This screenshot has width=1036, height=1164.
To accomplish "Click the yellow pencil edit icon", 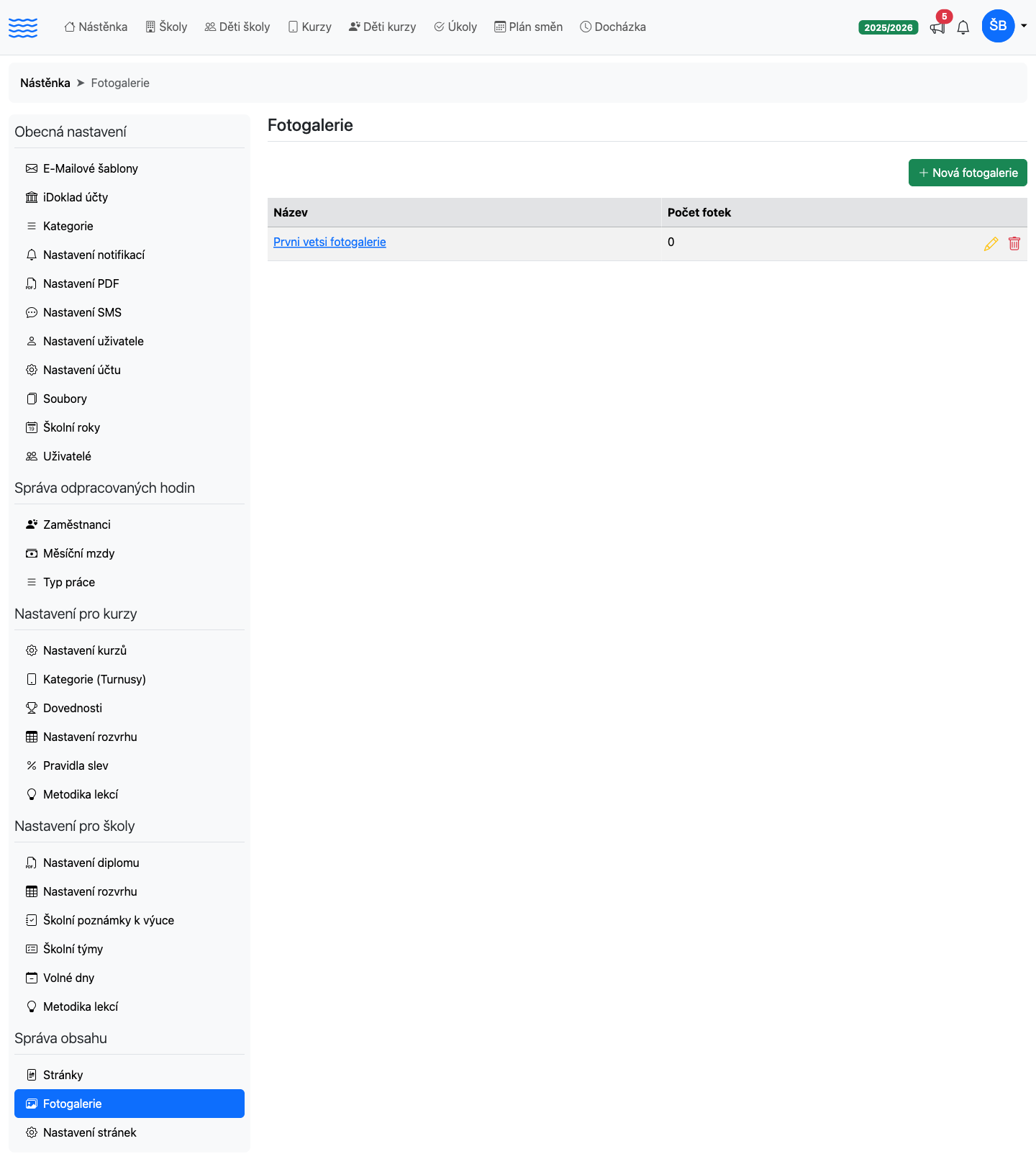I will [991, 244].
